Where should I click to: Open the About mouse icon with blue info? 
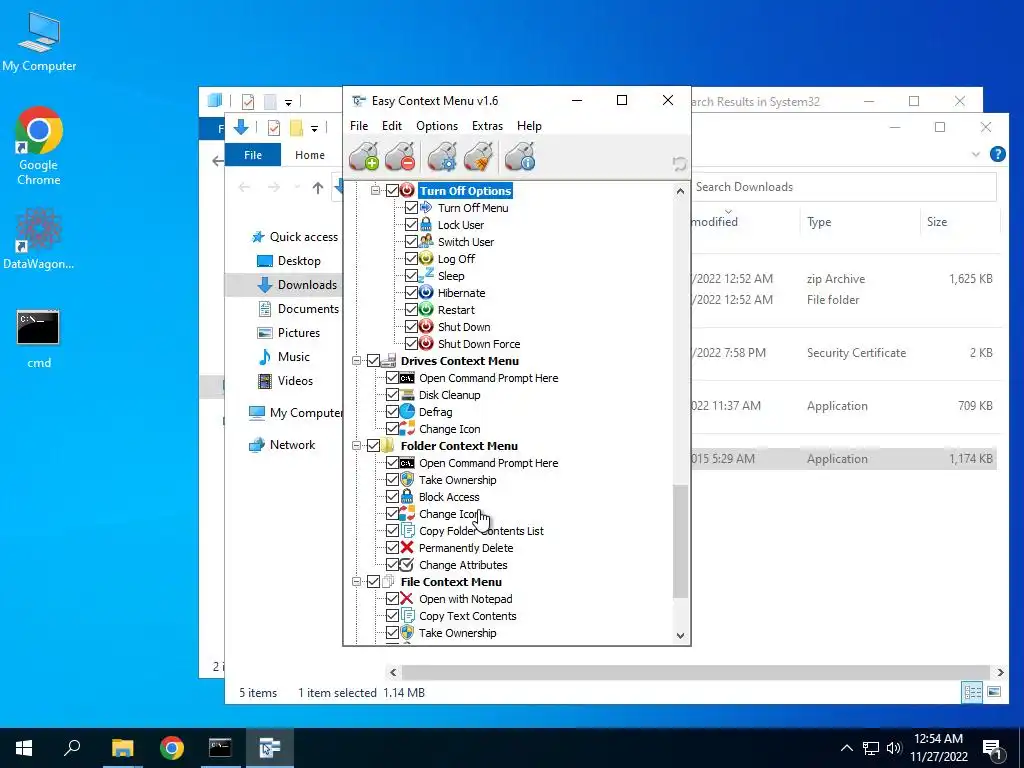click(520, 157)
